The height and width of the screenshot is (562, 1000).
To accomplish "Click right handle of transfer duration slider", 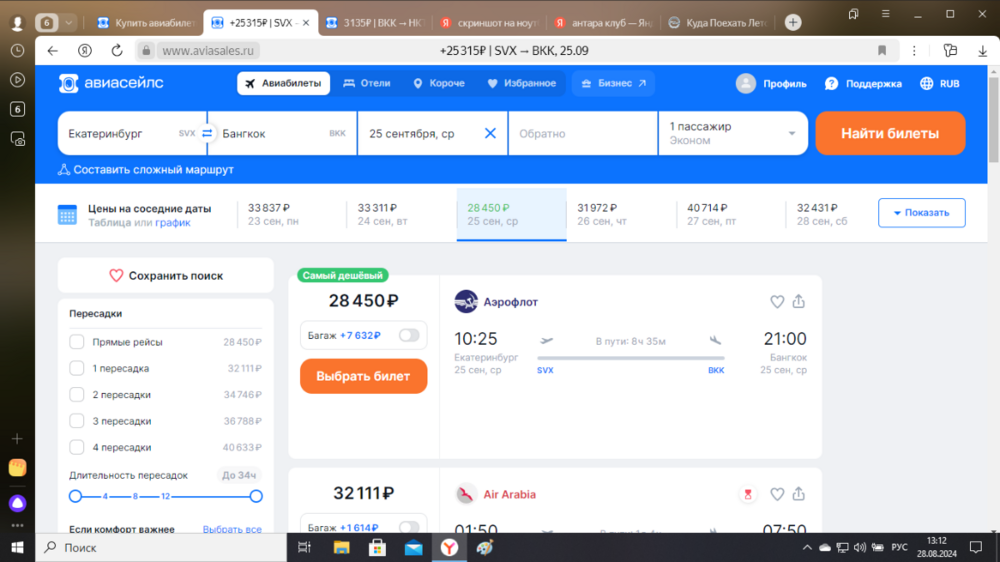I will coord(256,496).
